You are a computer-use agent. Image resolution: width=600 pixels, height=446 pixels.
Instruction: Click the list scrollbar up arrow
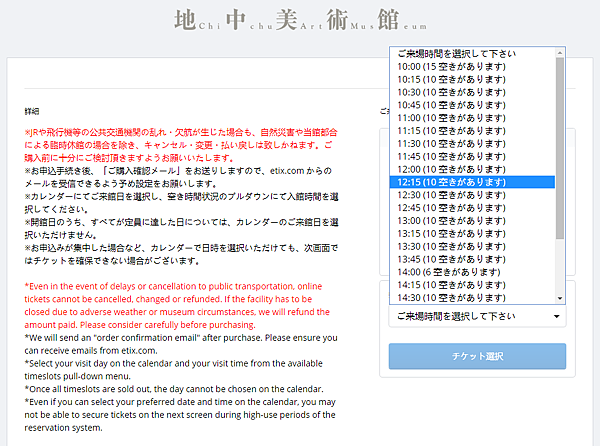(560, 53)
